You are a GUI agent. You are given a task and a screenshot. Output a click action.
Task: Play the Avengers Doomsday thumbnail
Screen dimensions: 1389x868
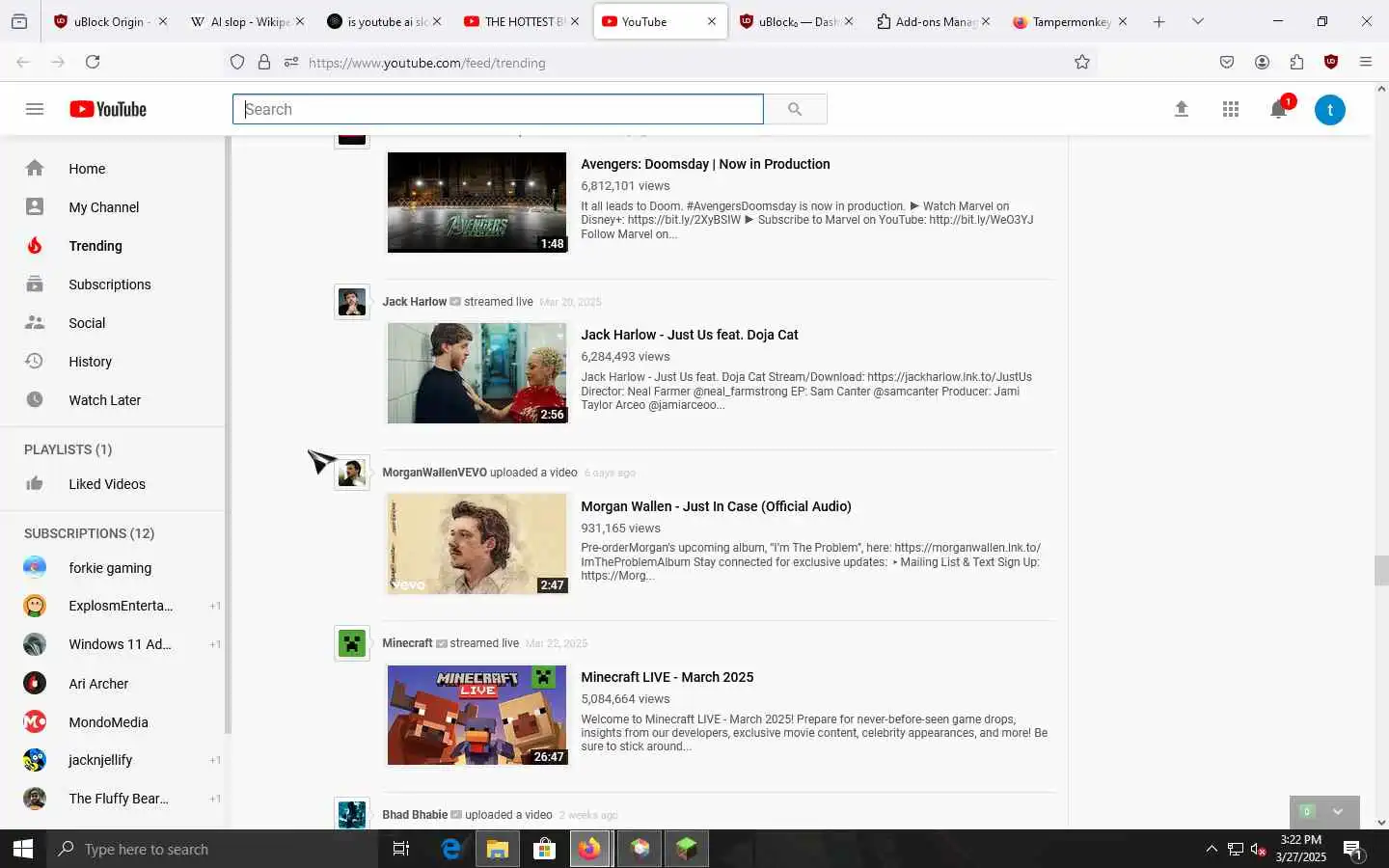pyautogui.click(x=477, y=203)
